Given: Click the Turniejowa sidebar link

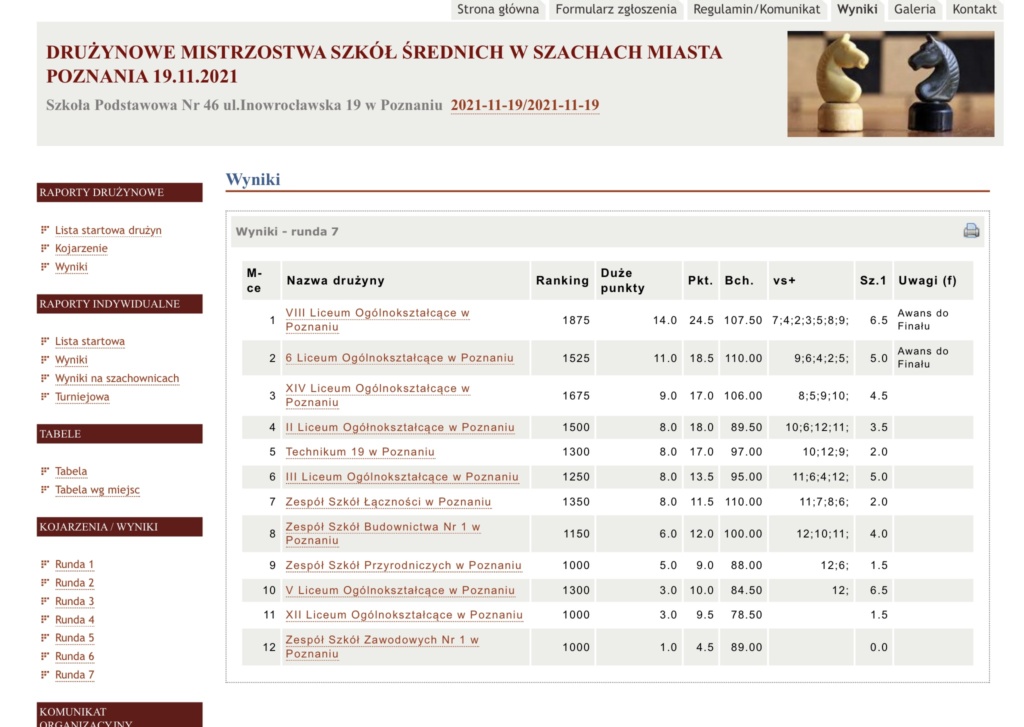Looking at the screenshot, I should (82, 397).
